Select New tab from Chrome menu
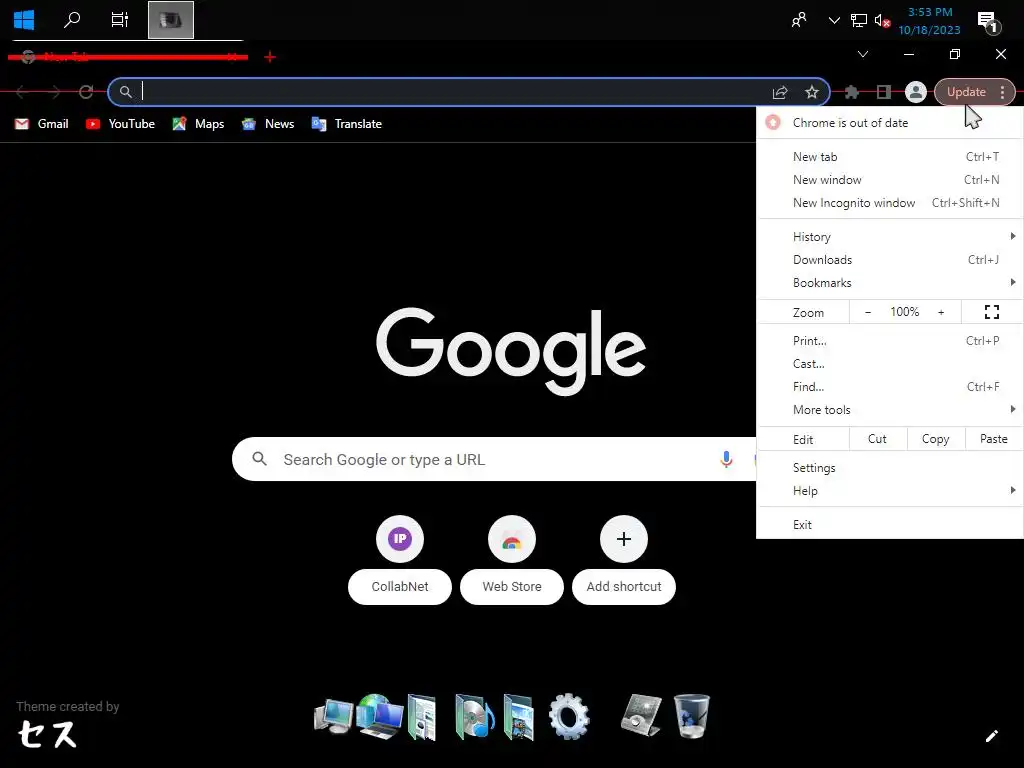 click(889, 157)
